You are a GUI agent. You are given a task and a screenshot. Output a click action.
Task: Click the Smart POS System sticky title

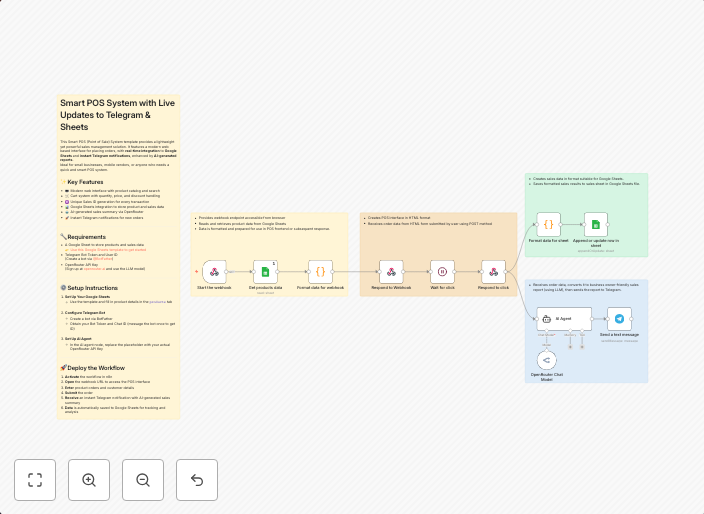(118, 115)
